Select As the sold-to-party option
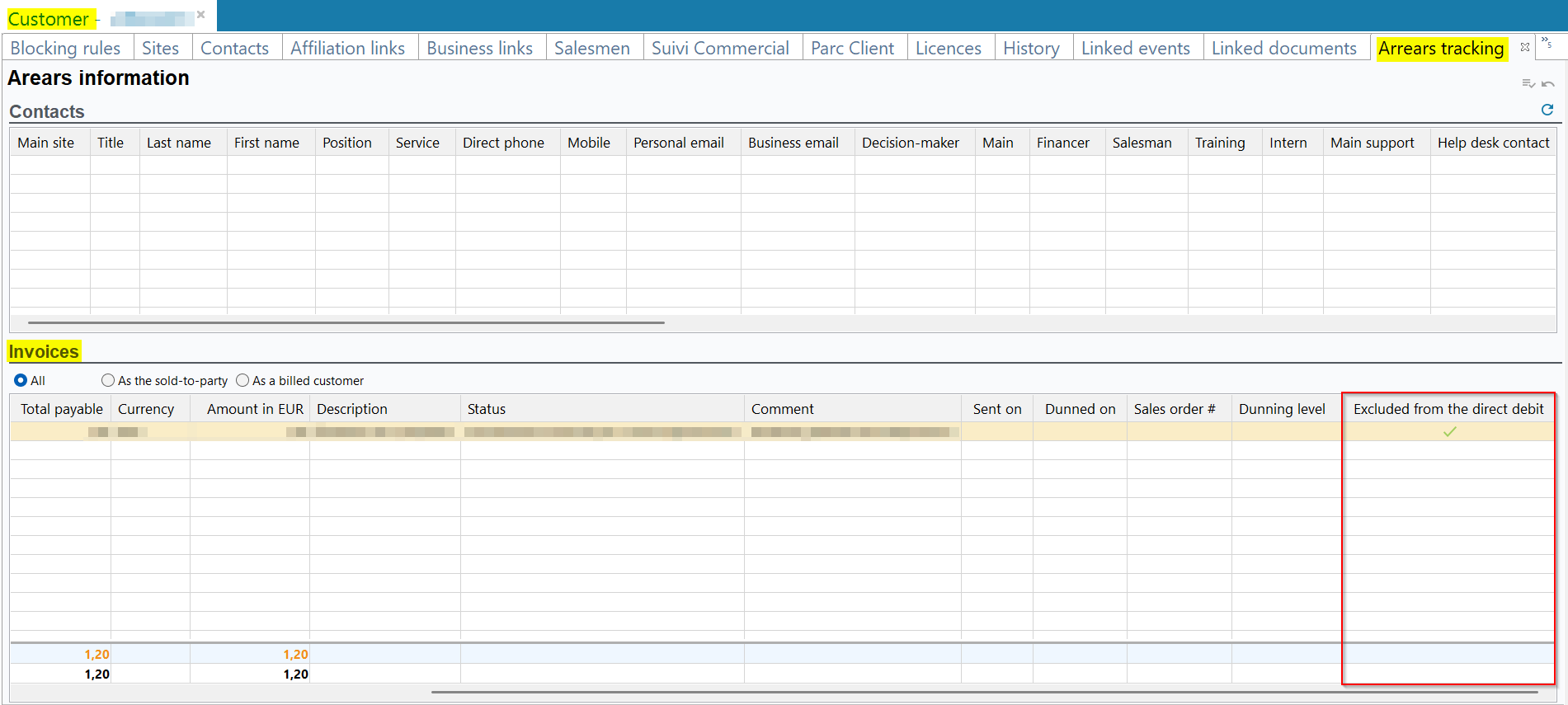1568x705 pixels. tap(108, 380)
